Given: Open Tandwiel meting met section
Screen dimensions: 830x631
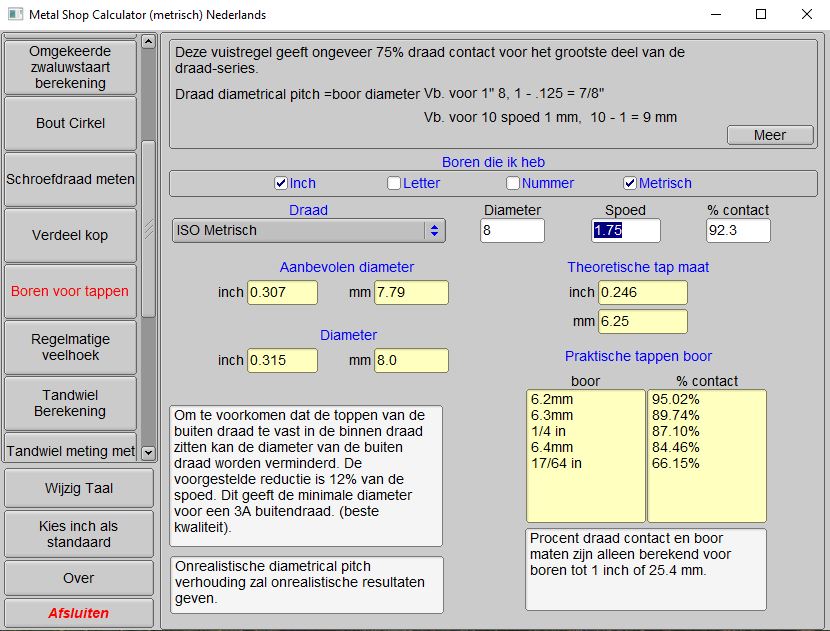Looking at the screenshot, I should 70,448.
